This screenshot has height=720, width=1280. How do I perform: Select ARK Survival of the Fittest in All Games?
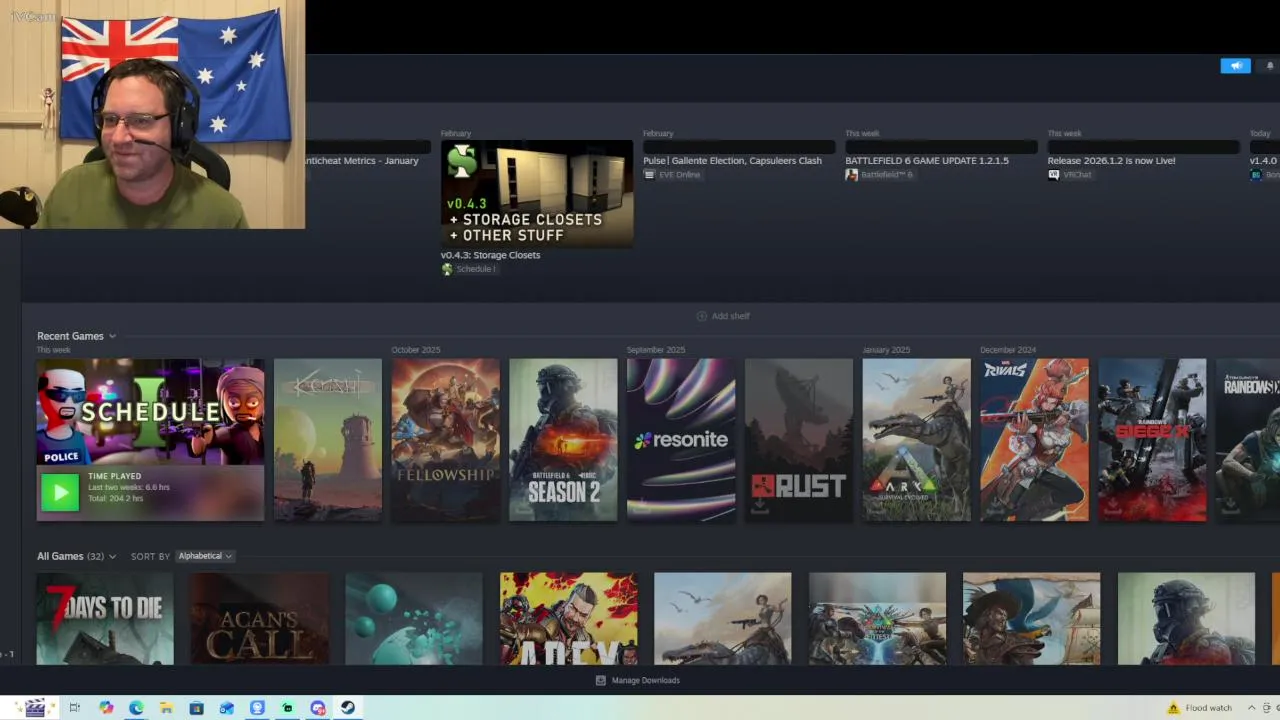pos(877,618)
